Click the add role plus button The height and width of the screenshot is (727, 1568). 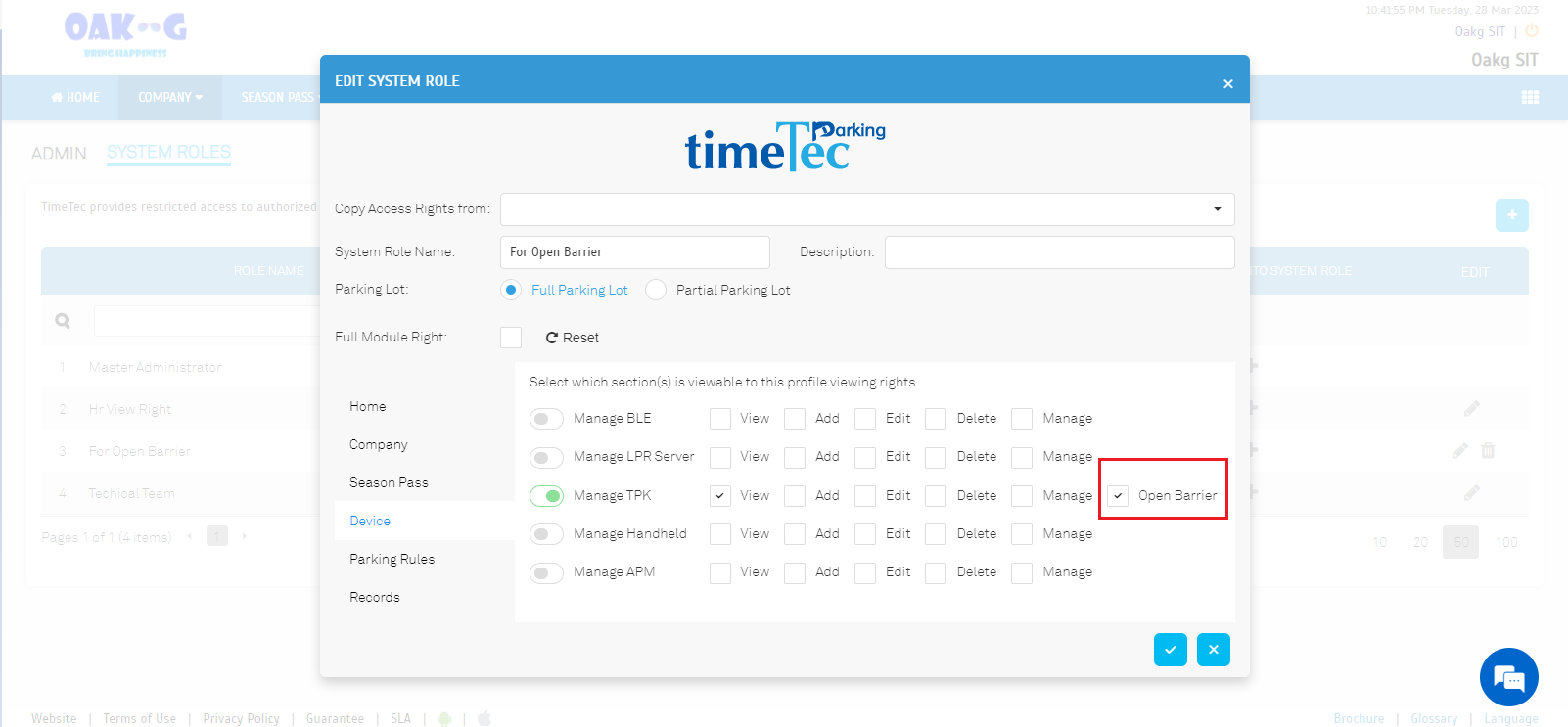pyautogui.click(x=1512, y=215)
